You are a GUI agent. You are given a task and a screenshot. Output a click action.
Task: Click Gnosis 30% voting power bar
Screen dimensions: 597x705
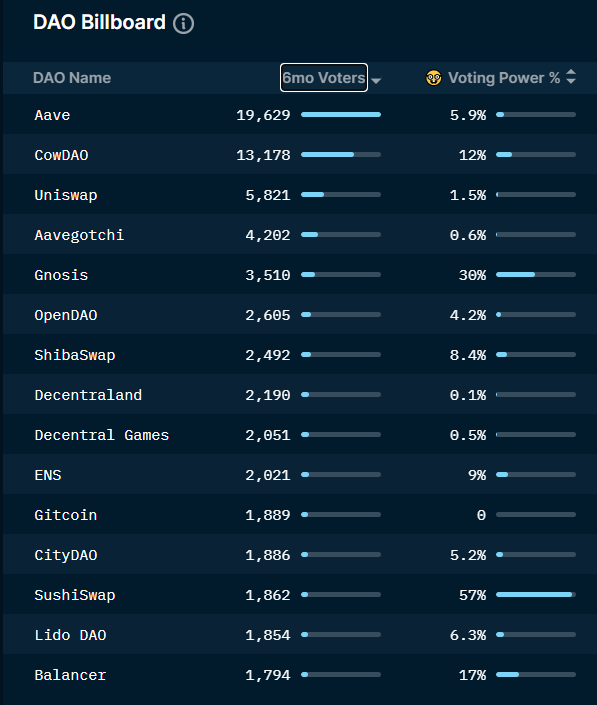pyautogui.click(x=536, y=274)
